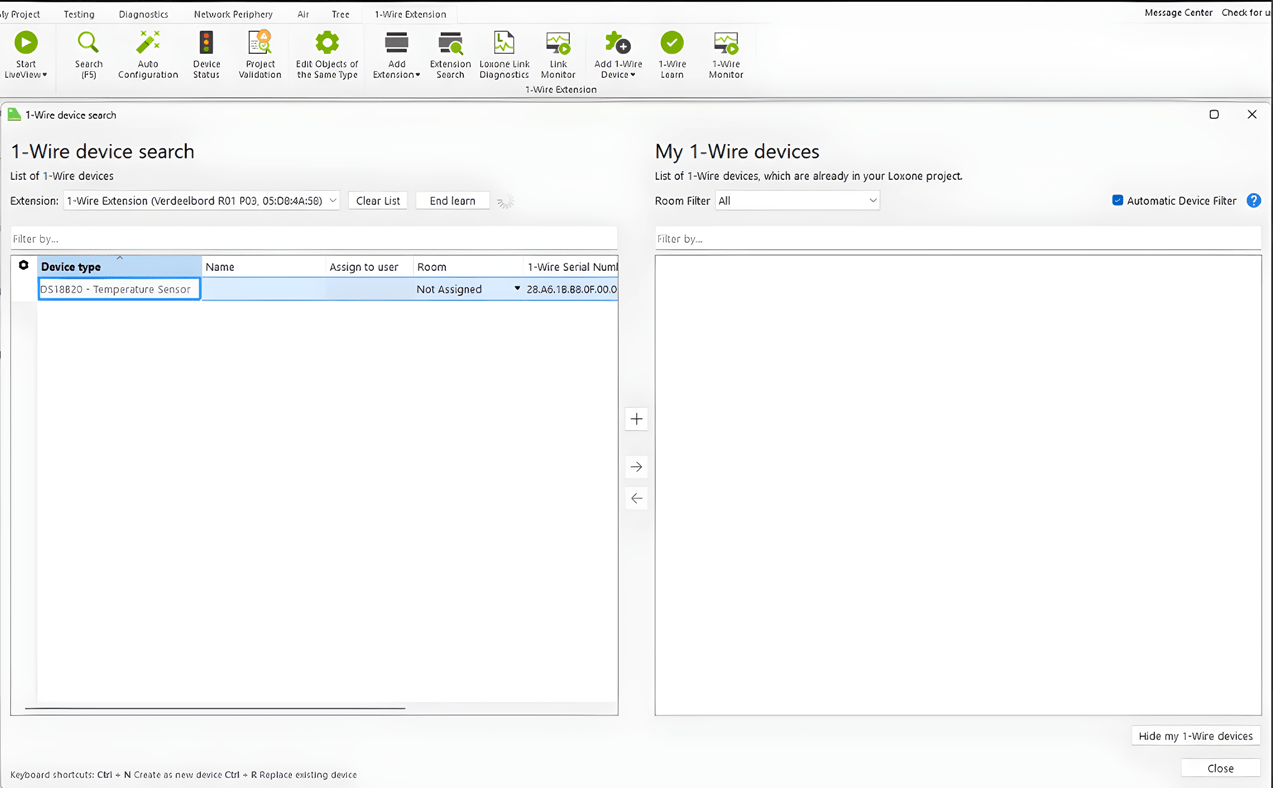The image size is (1273, 788).
Task: Click My 1-Wire devices Filter by field
Action: click(x=958, y=239)
